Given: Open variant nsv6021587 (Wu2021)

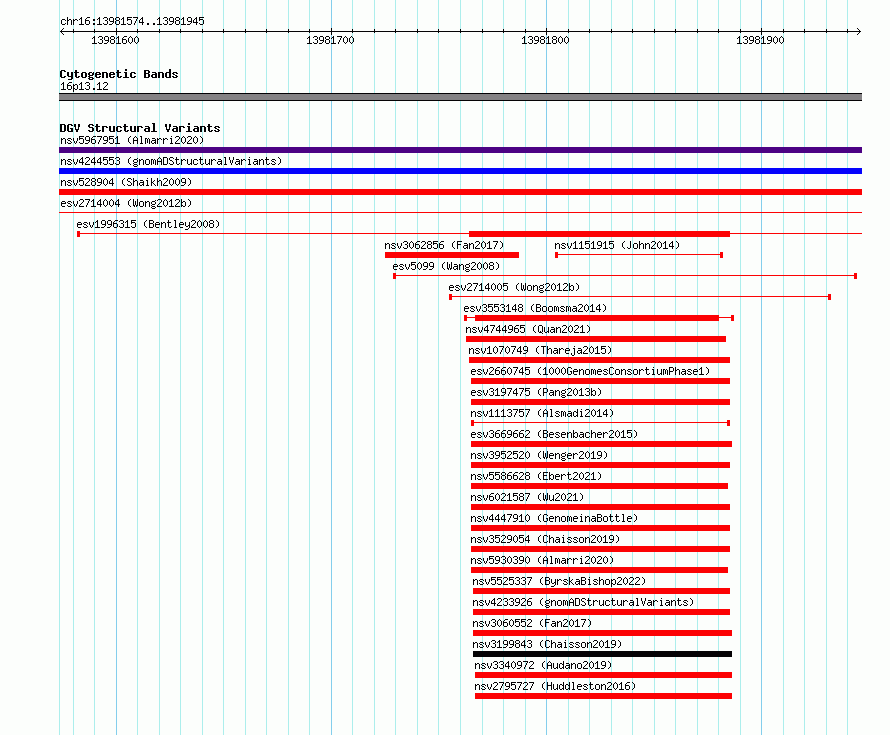Looking at the screenshot, I should pyautogui.click(x=527, y=497).
